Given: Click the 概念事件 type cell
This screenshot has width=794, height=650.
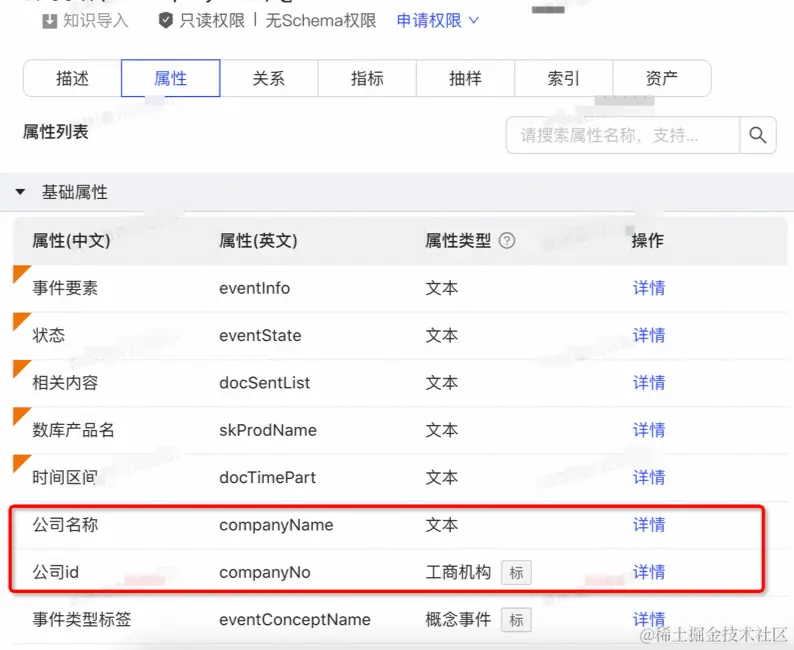Looking at the screenshot, I should point(458,619).
